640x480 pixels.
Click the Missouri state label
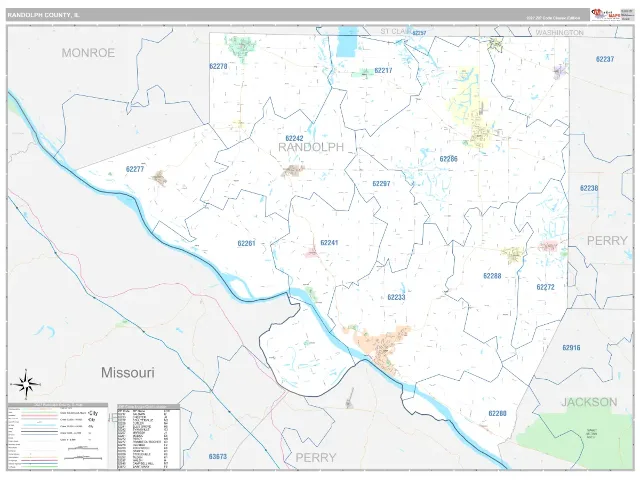click(x=128, y=373)
